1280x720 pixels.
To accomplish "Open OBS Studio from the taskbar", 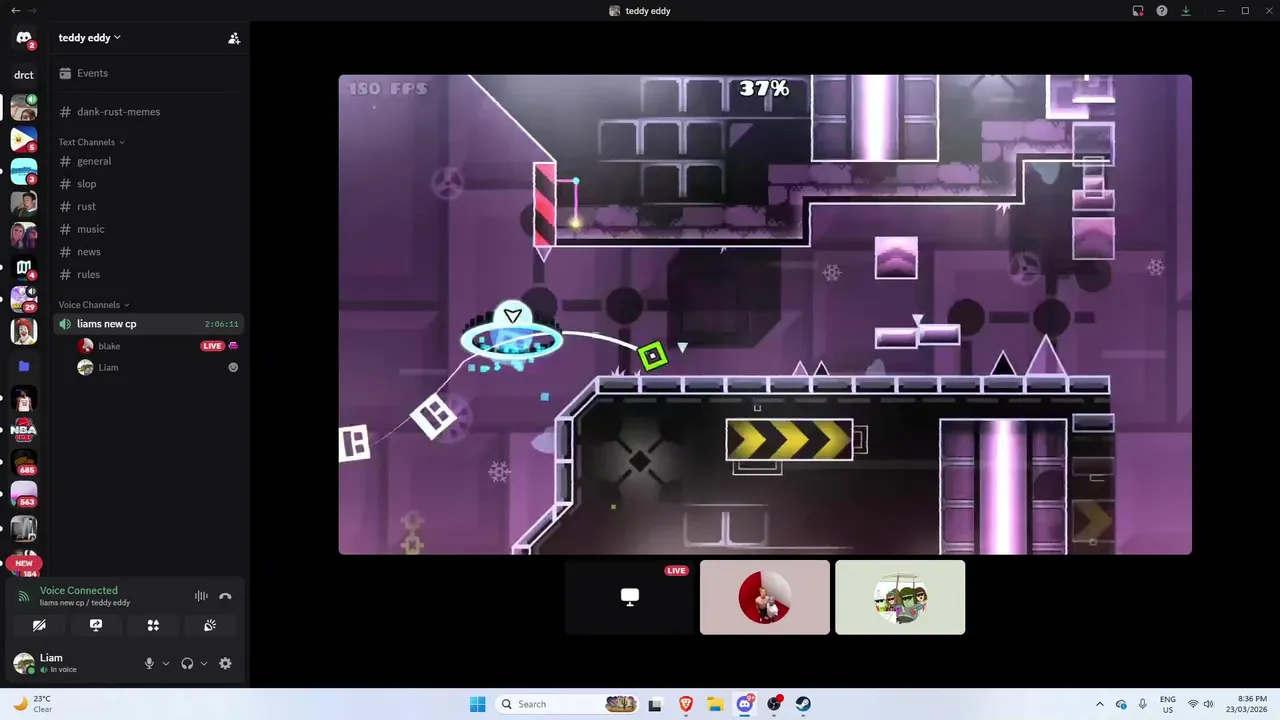I will click(x=775, y=704).
